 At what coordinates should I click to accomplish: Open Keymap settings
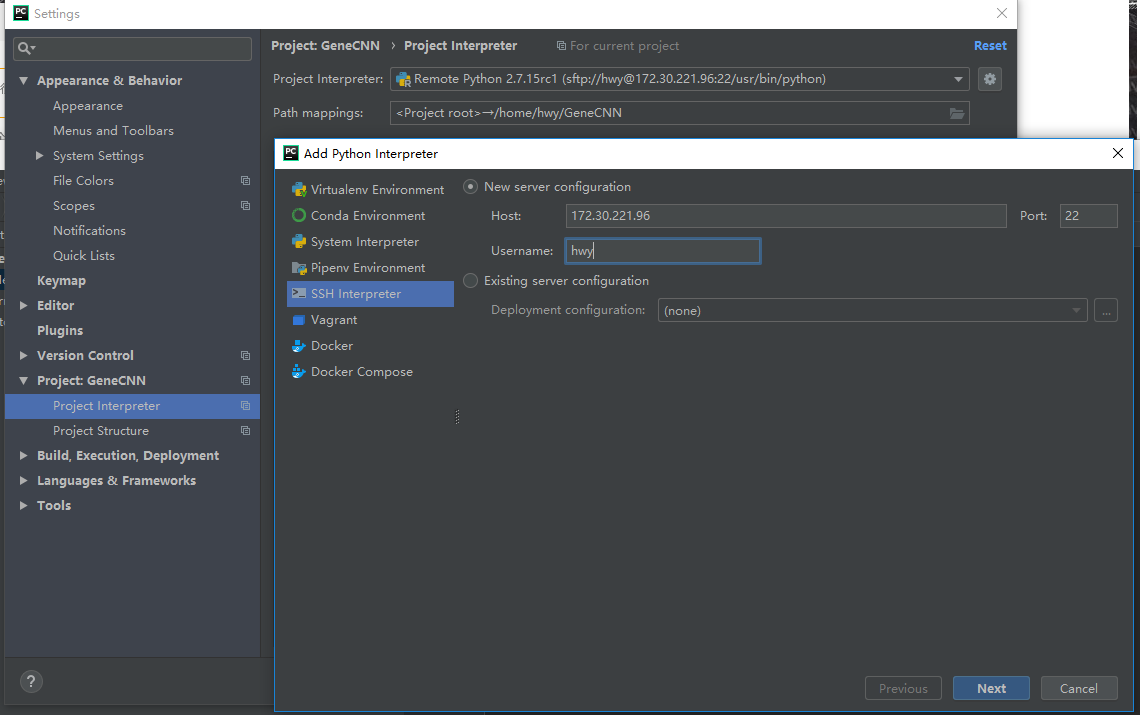61,281
